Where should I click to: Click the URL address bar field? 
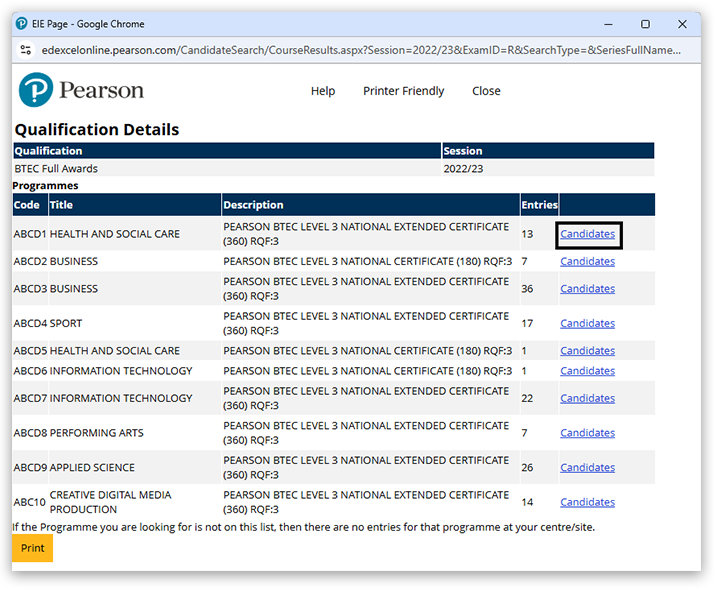click(x=360, y=49)
